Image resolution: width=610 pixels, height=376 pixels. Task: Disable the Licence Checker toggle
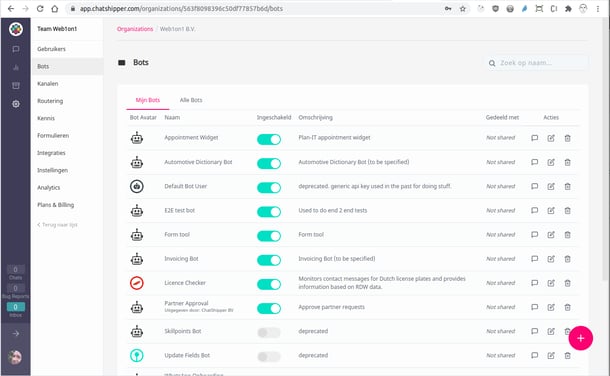[x=269, y=284]
